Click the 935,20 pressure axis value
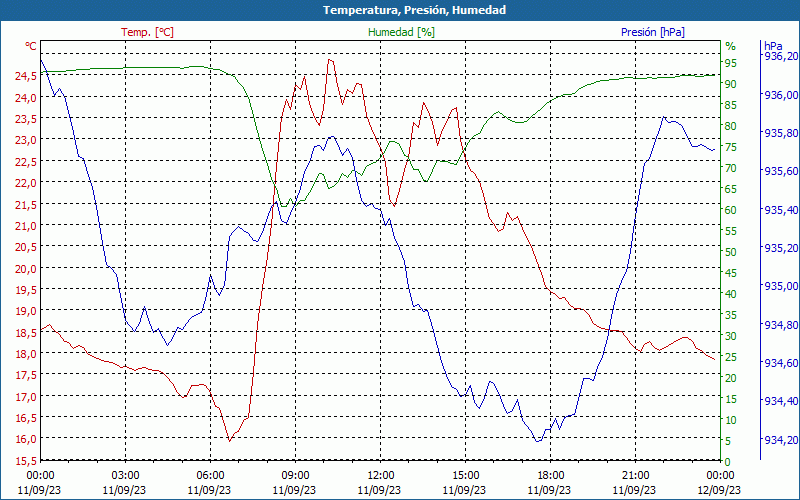This screenshot has height=500, width=800. [781, 248]
